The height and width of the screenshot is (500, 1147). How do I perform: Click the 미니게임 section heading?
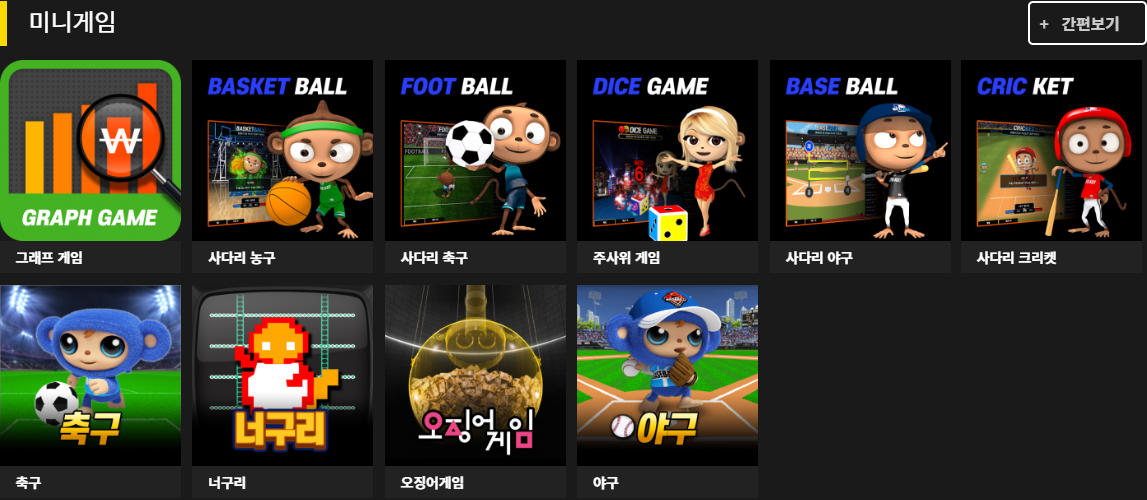72,23
